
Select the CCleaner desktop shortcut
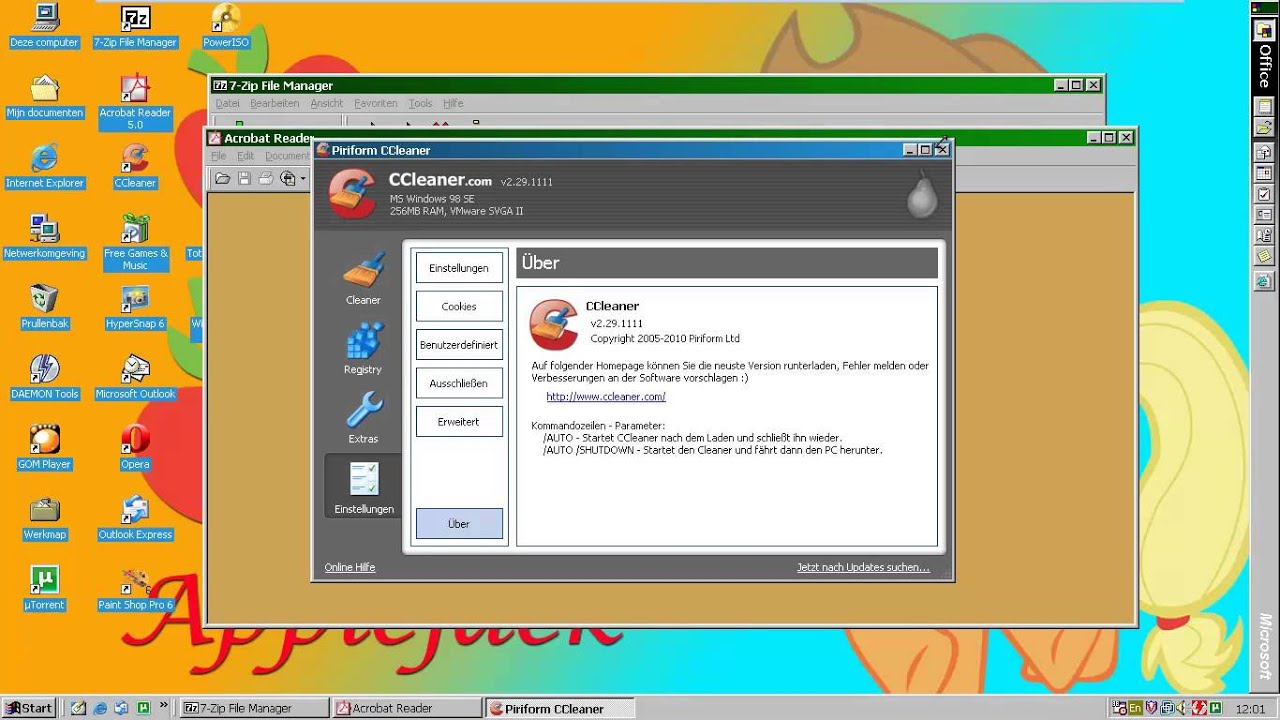click(x=135, y=167)
